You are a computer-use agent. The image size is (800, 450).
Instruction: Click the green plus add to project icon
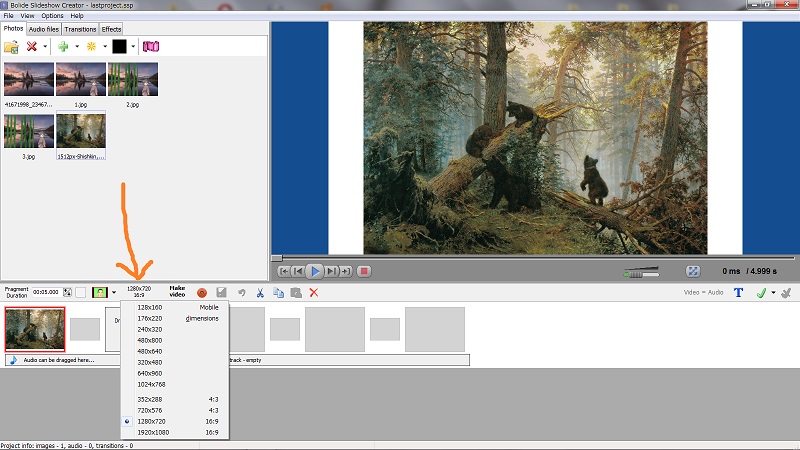(x=63, y=46)
